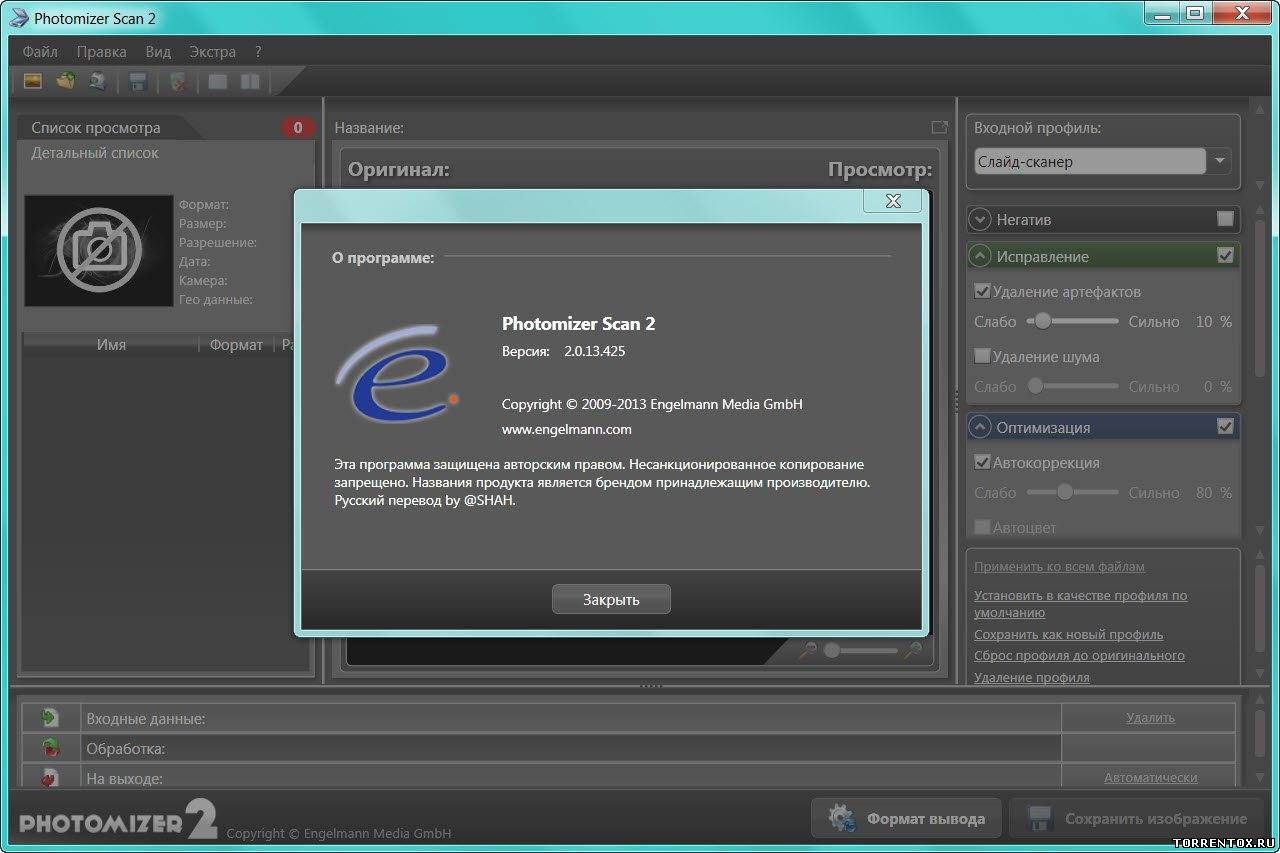Uncheck Автокоррекция
Viewport: 1280px width, 853px height.
pos(982,463)
